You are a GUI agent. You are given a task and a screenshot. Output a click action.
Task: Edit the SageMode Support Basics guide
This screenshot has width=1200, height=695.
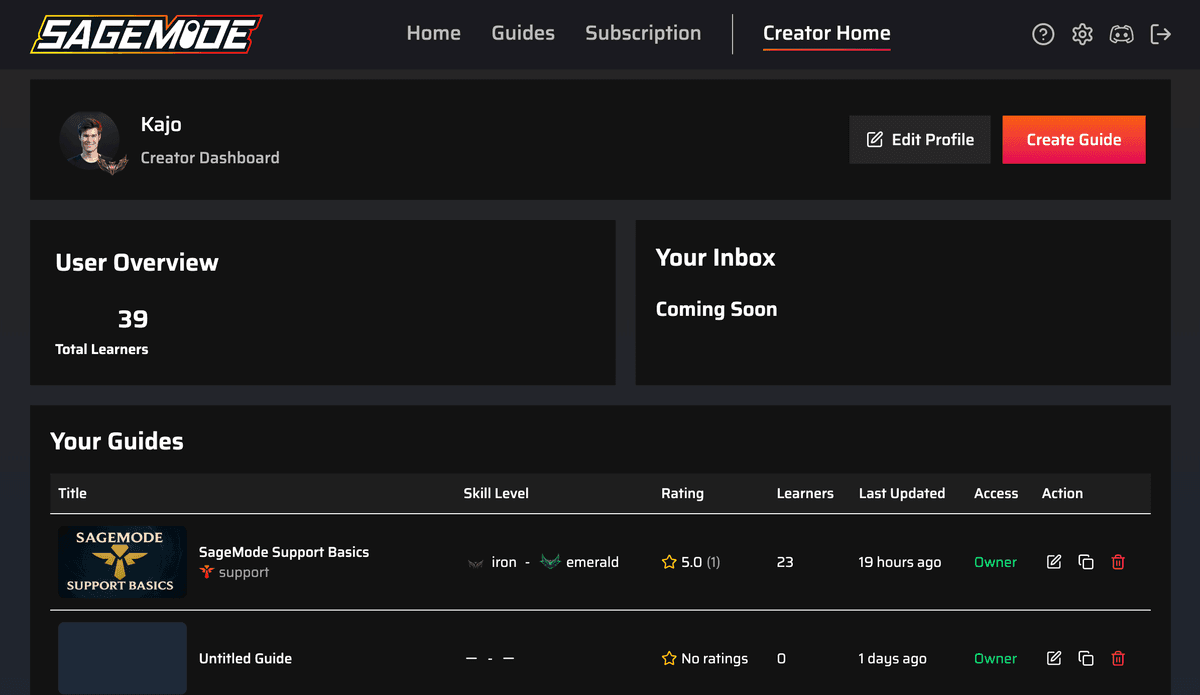click(1053, 562)
